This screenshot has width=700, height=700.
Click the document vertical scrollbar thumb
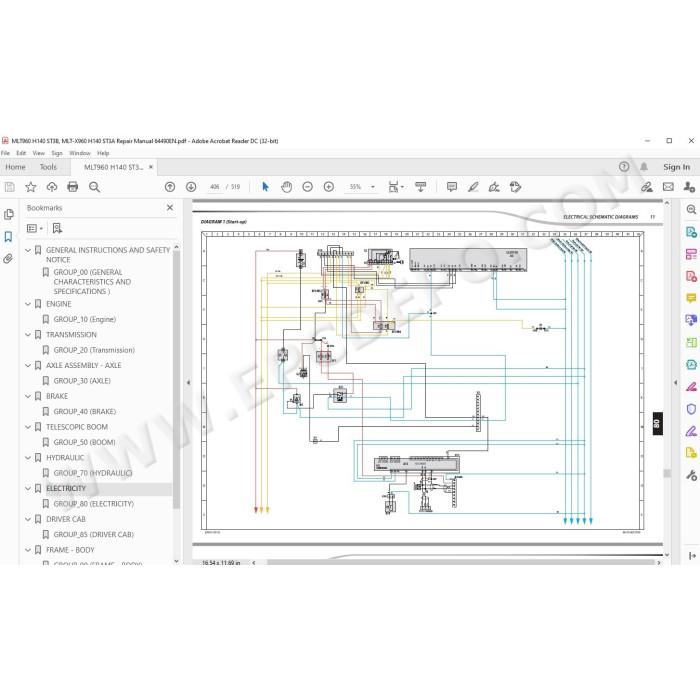[x=667, y=473]
